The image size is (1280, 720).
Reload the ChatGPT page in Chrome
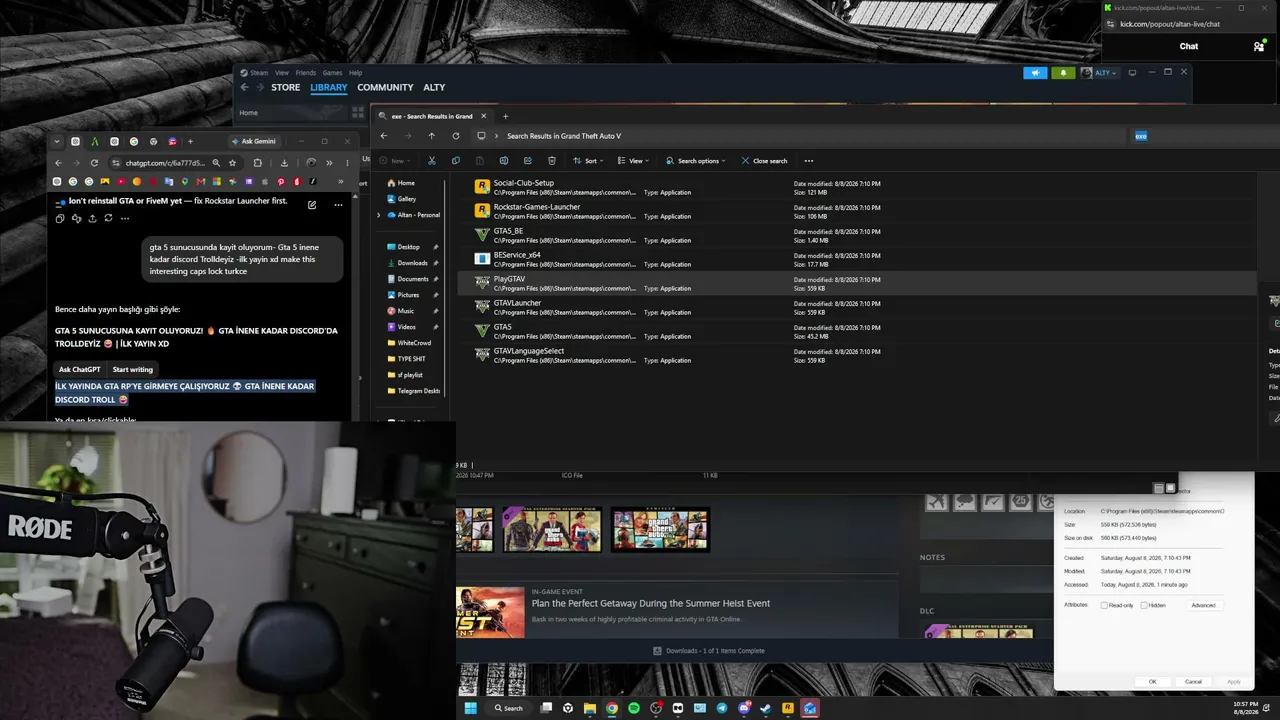[94, 163]
